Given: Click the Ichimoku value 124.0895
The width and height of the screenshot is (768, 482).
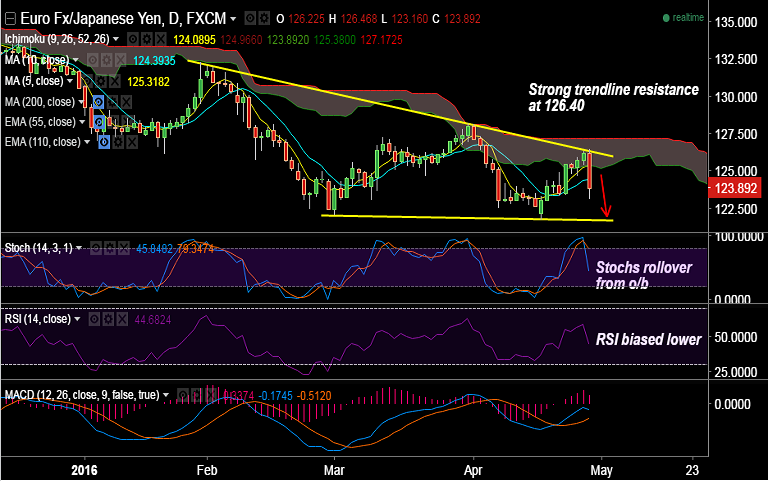Looking at the screenshot, I should (195, 40).
